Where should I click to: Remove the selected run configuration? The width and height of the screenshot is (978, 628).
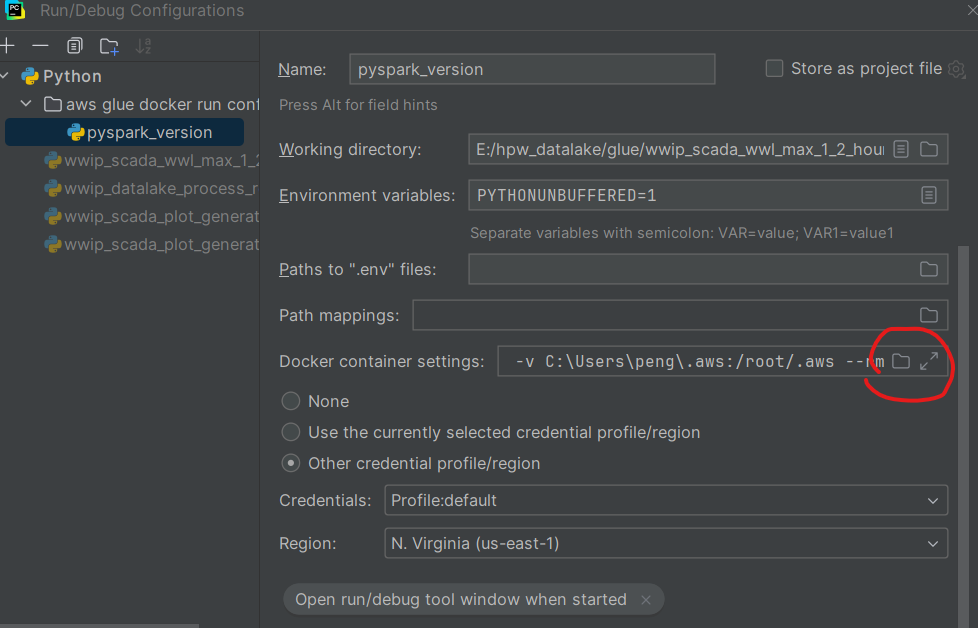tap(40, 45)
